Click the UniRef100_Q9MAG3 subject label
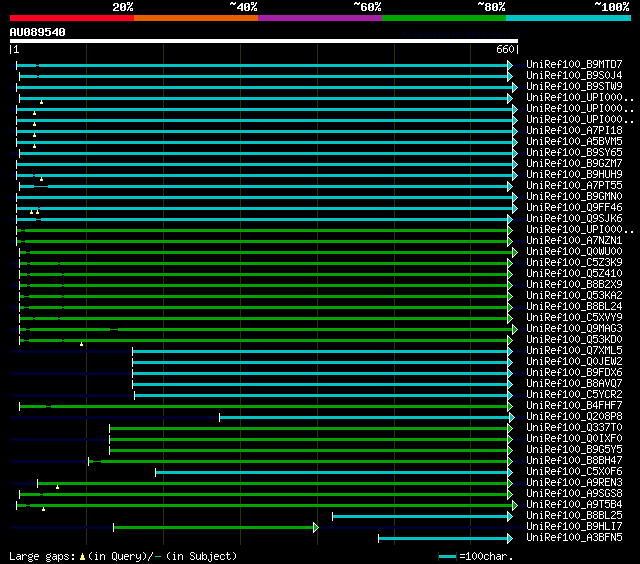This screenshot has width=640, height=564. click(574, 328)
